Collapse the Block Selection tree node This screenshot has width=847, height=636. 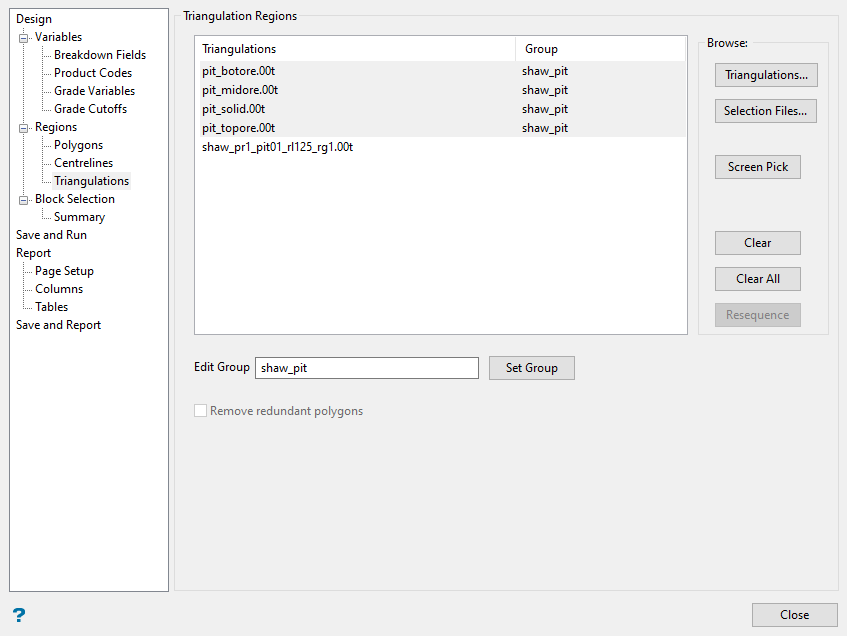(23, 200)
